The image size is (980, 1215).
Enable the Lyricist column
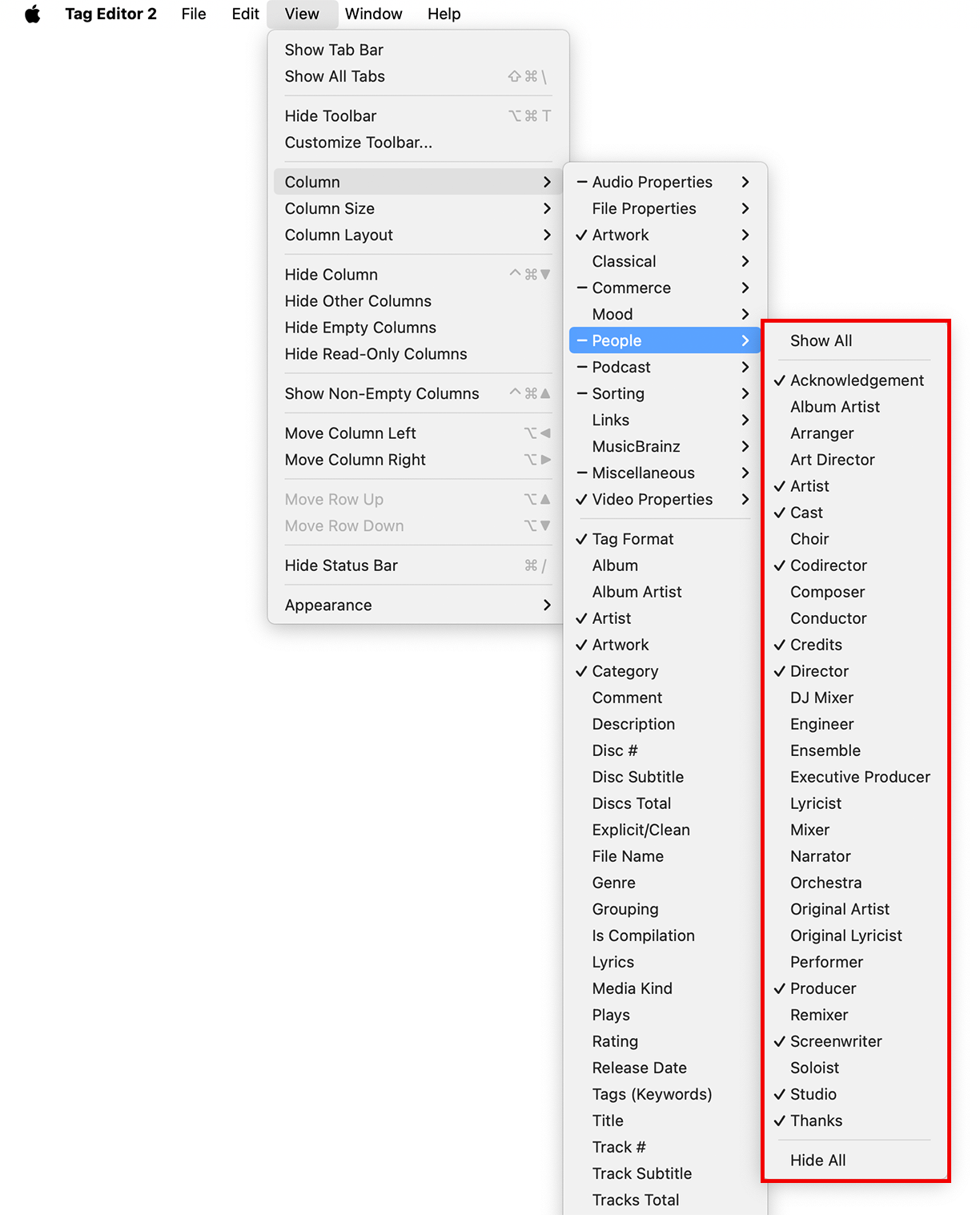point(856,803)
